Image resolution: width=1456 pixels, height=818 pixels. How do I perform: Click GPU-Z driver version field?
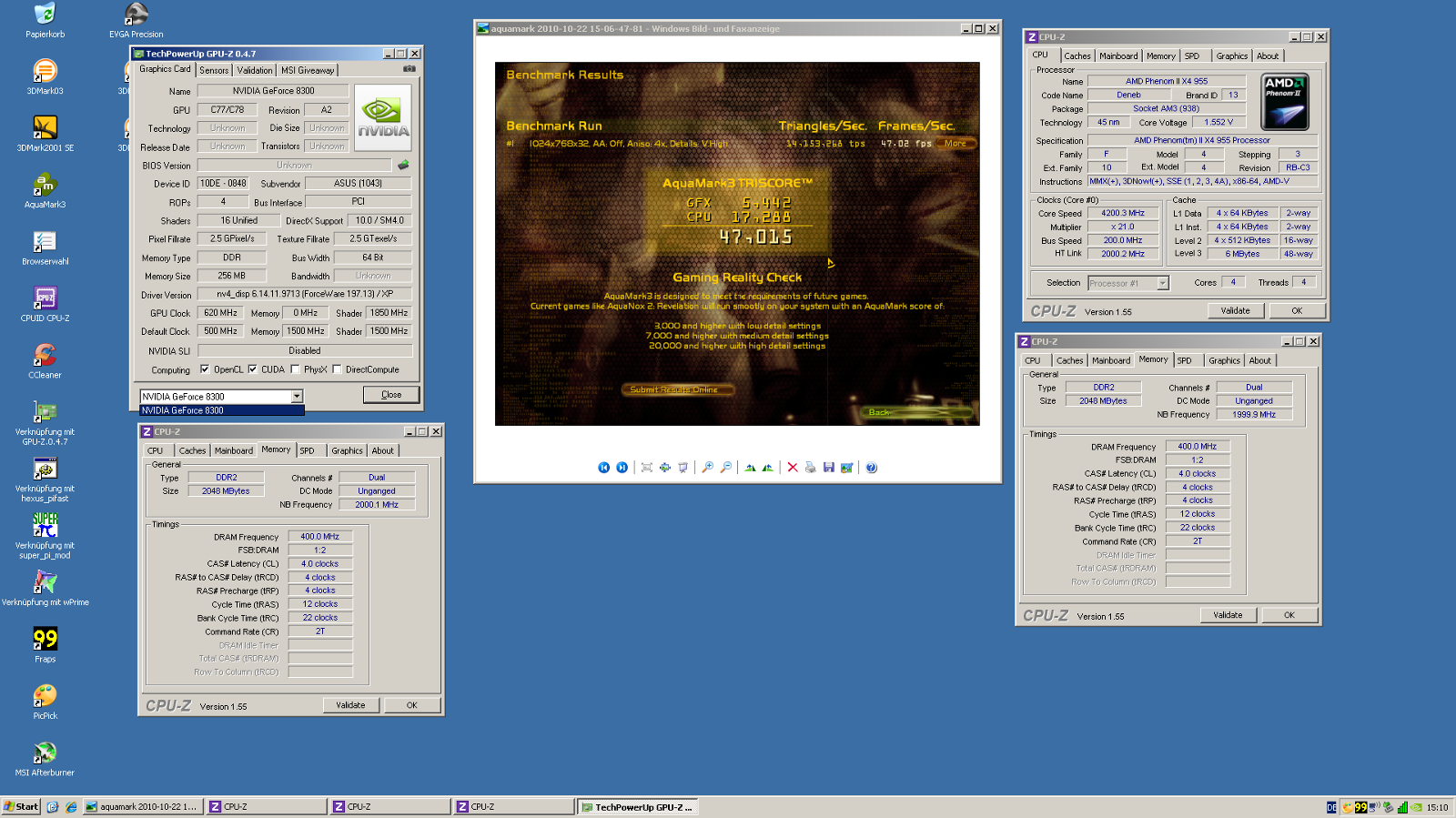click(305, 294)
